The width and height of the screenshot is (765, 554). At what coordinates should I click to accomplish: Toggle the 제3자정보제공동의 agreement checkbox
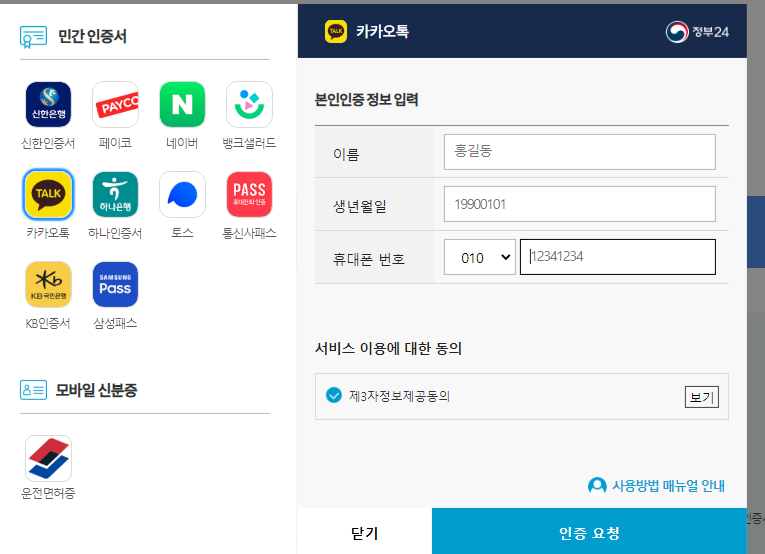coord(334,395)
